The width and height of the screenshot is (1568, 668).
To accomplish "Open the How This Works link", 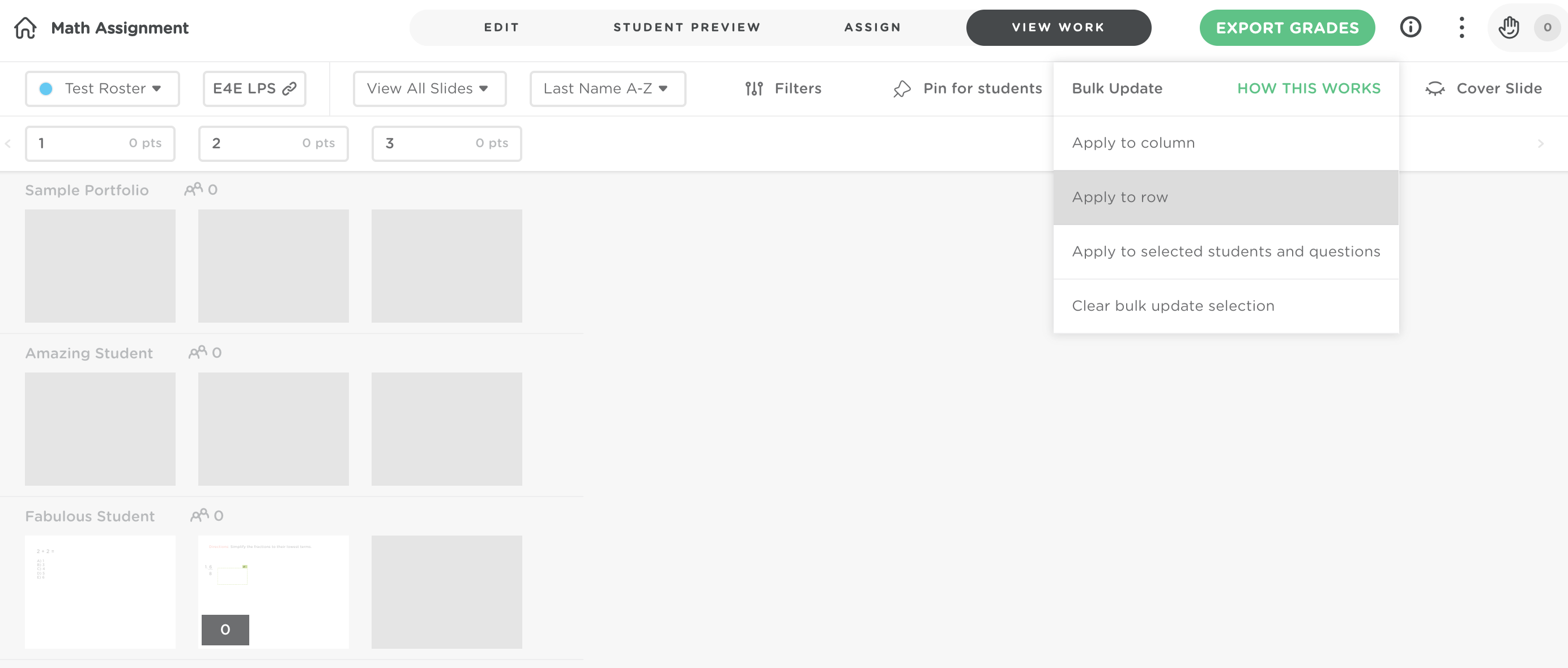I will [x=1308, y=89].
